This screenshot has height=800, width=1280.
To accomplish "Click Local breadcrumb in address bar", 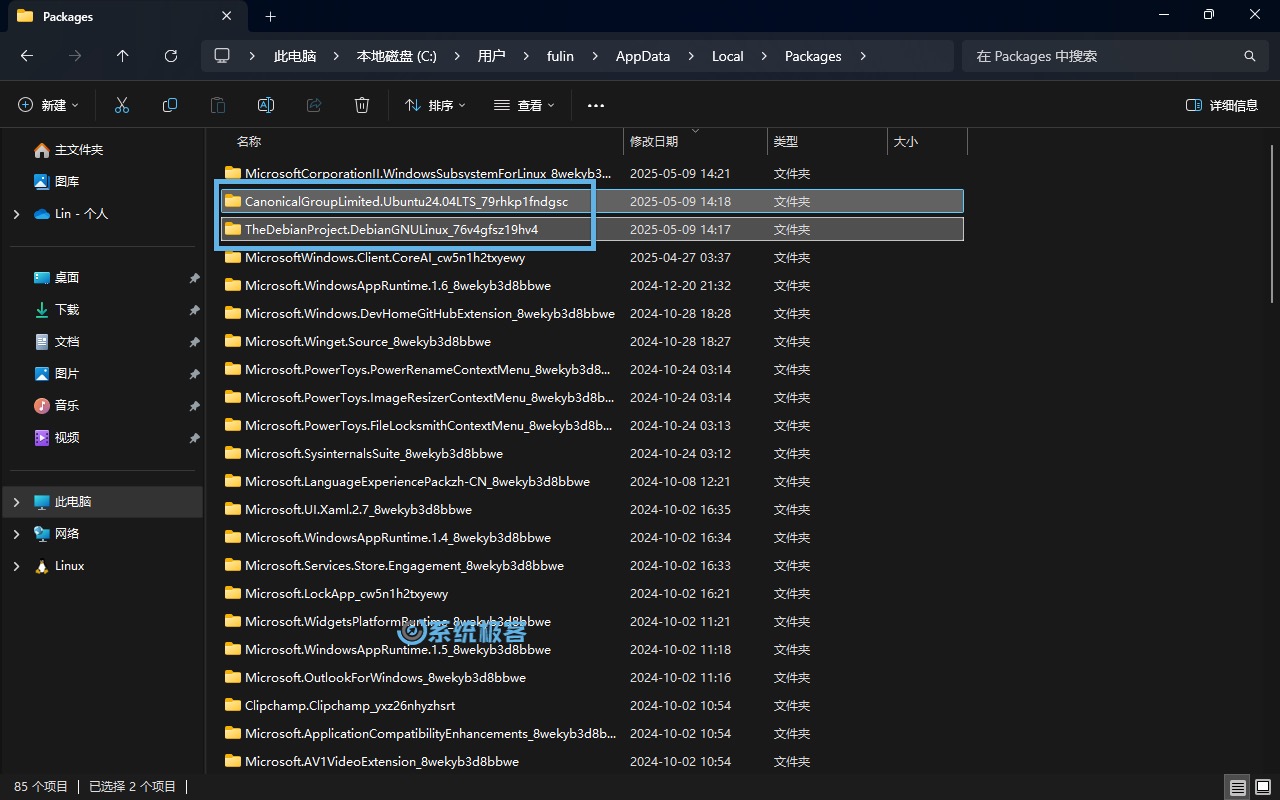I will pos(728,56).
